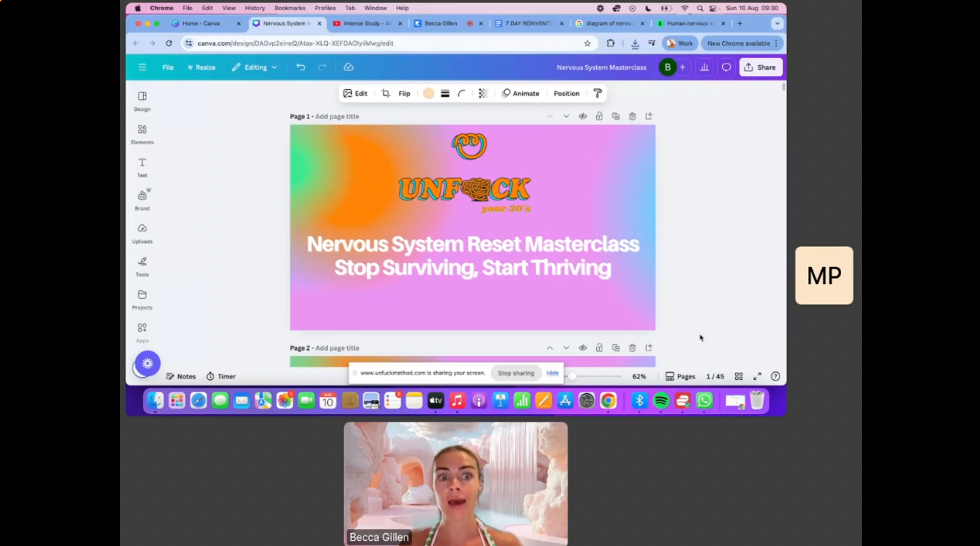Open the corner rounding option

pyautogui.click(x=462, y=94)
